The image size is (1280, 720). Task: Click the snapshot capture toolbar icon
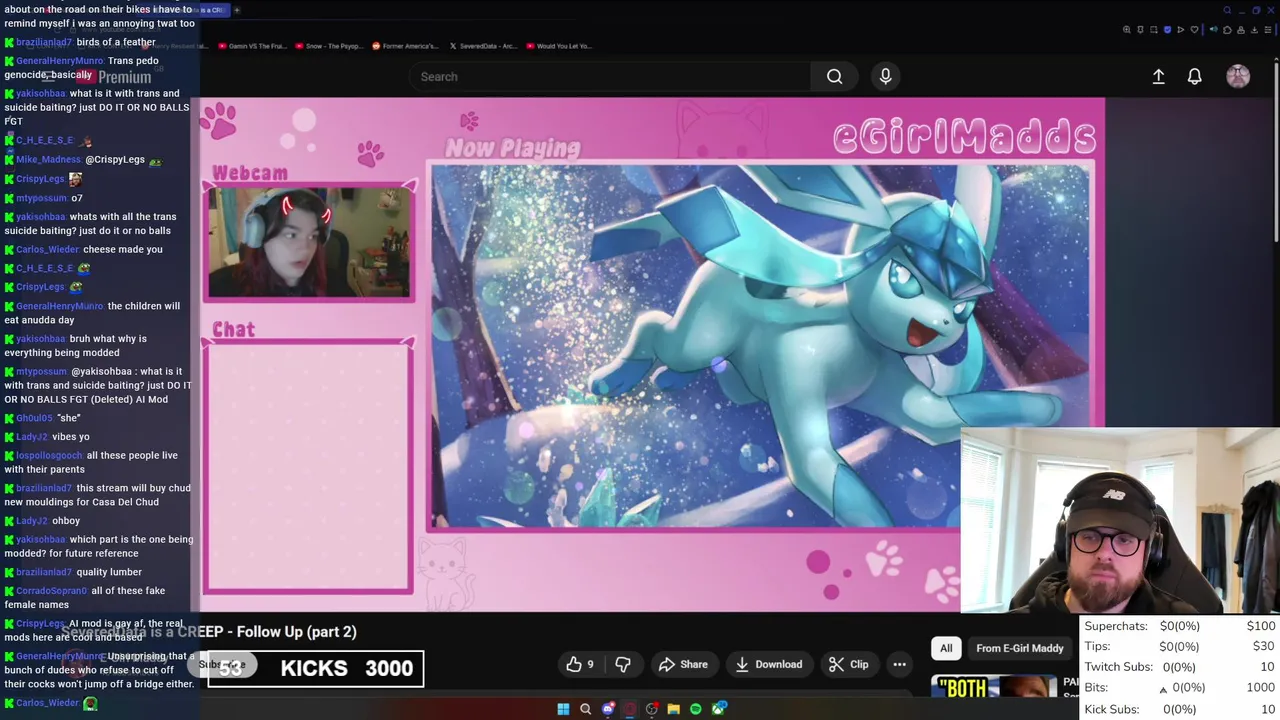point(1154,30)
